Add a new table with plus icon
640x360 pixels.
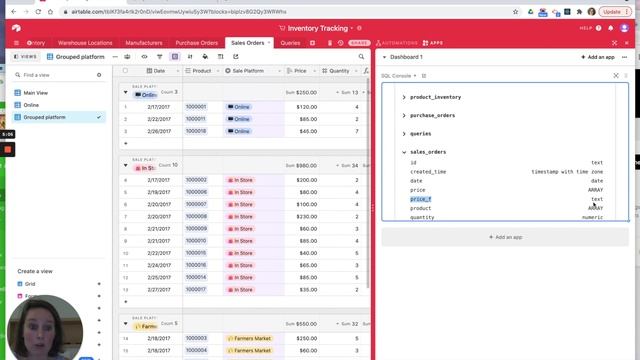312,43
